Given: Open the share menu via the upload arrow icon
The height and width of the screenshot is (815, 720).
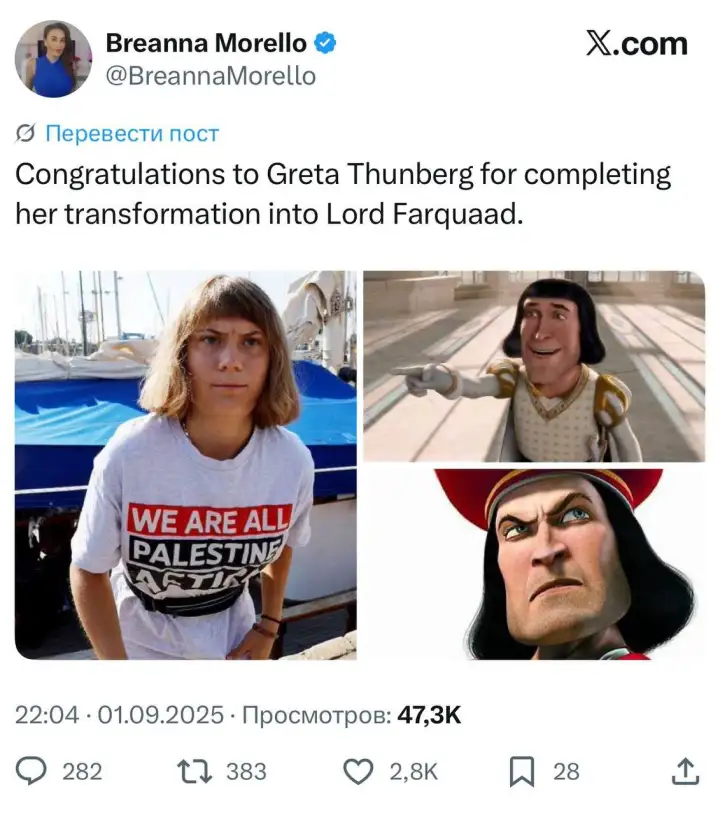Looking at the screenshot, I should point(684,771).
